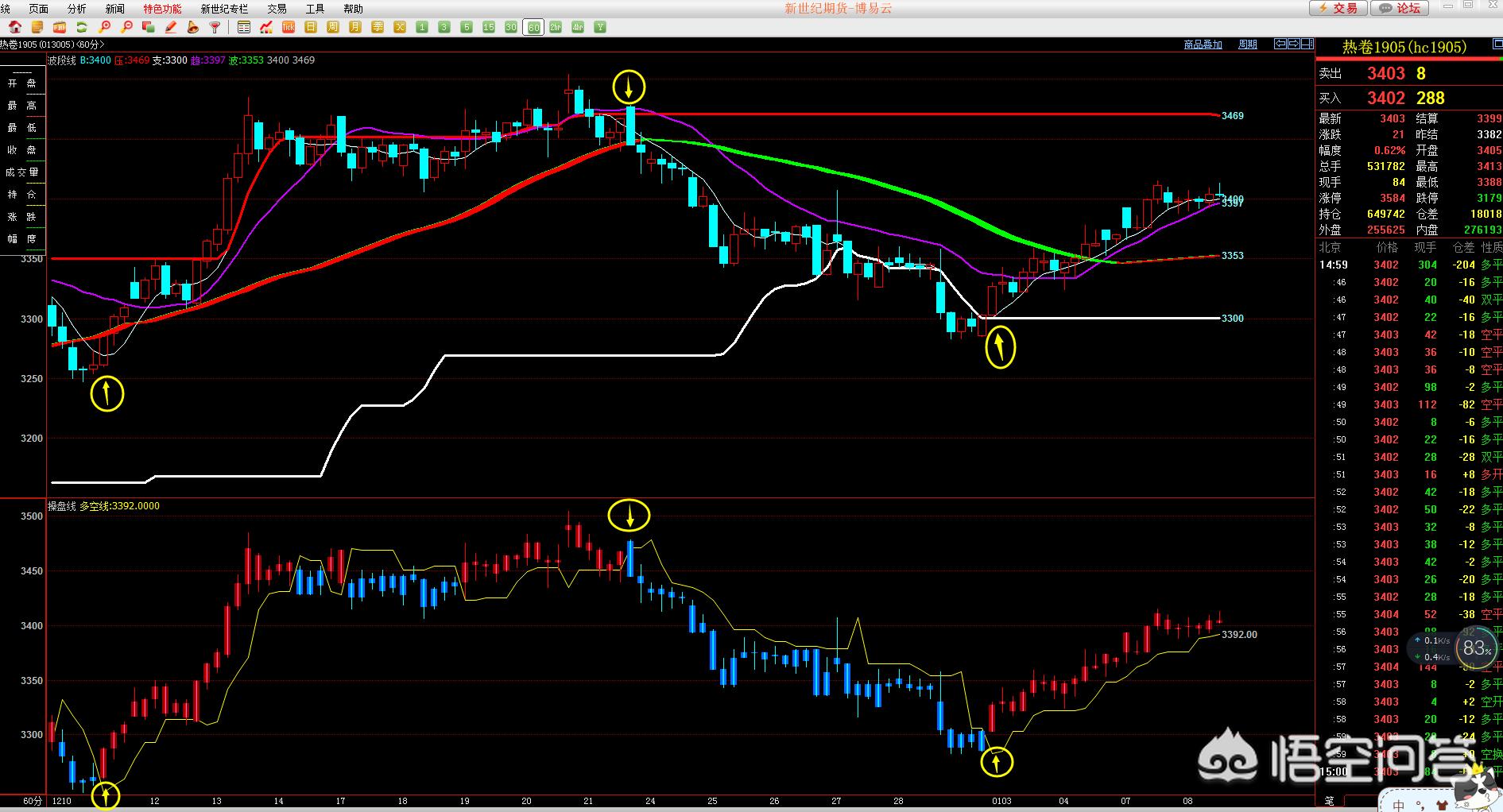Click the 3353 price line label
1503x812 pixels.
1233,256
